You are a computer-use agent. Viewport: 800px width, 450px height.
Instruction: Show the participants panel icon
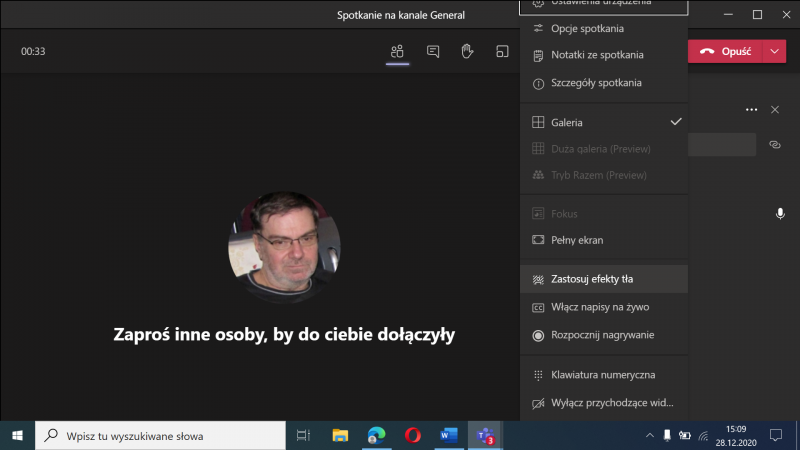point(397,51)
